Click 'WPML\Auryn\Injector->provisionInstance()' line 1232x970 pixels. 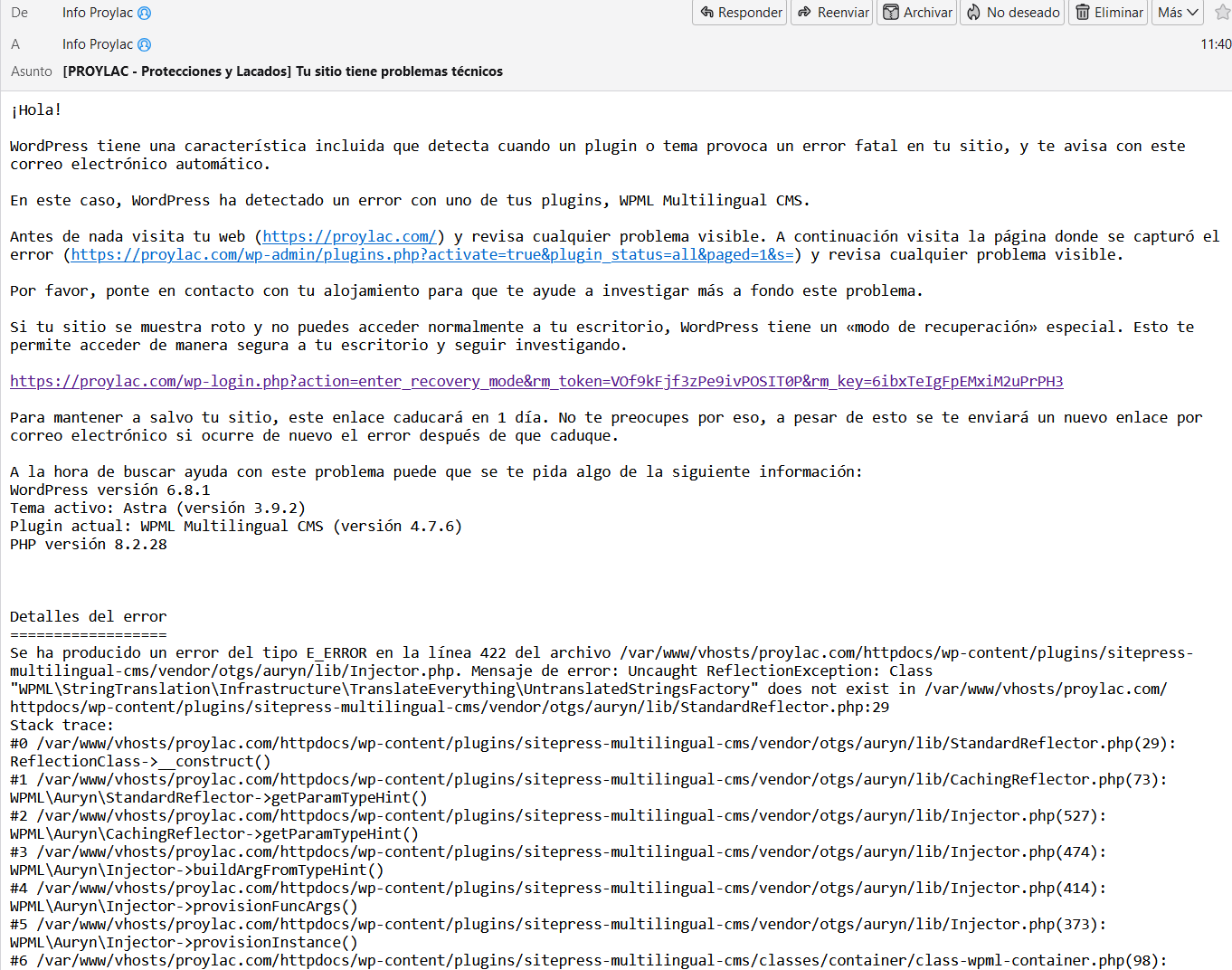click(x=184, y=942)
